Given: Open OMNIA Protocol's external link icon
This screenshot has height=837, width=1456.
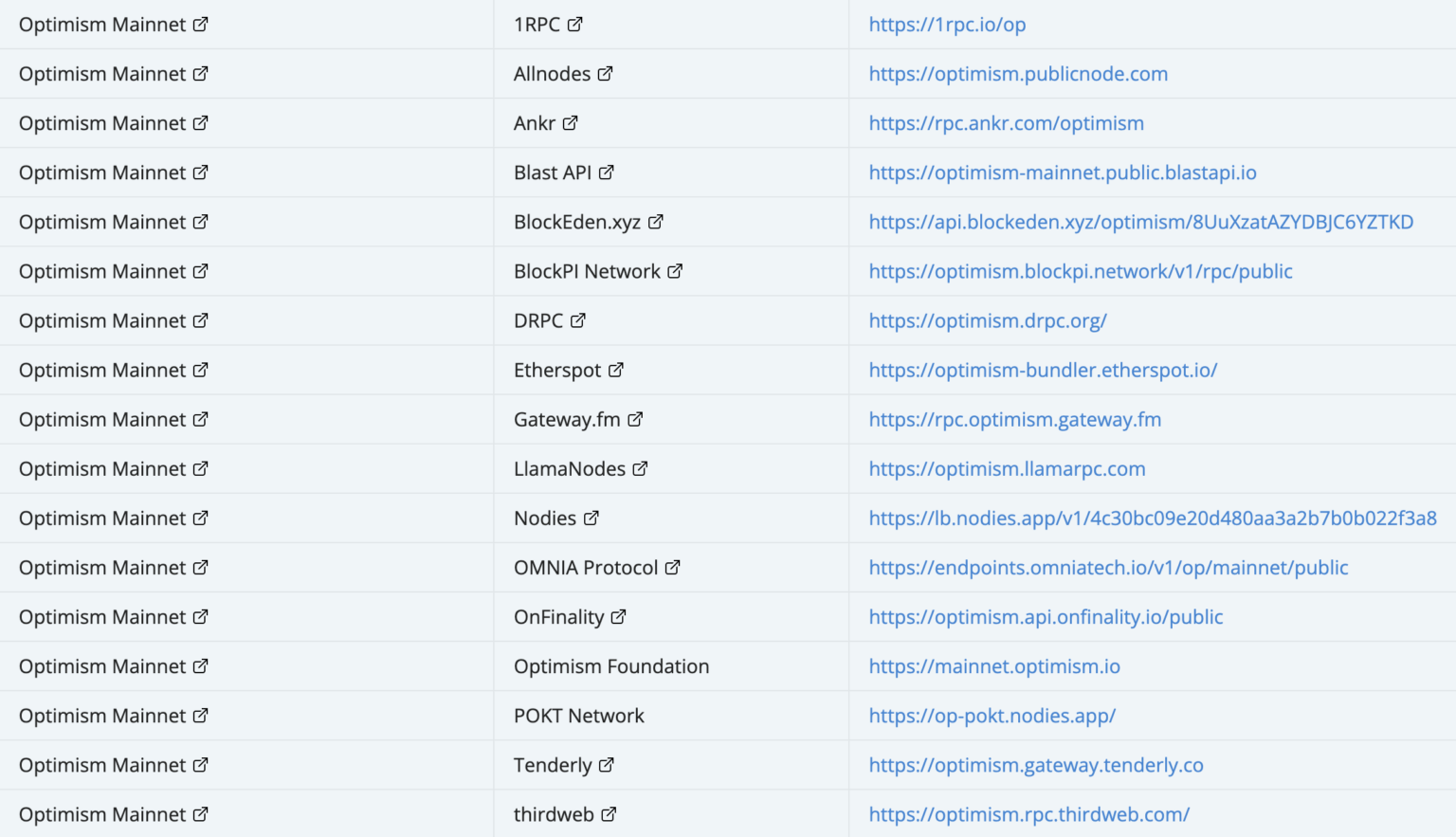Looking at the screenshot, I should 674,567.
